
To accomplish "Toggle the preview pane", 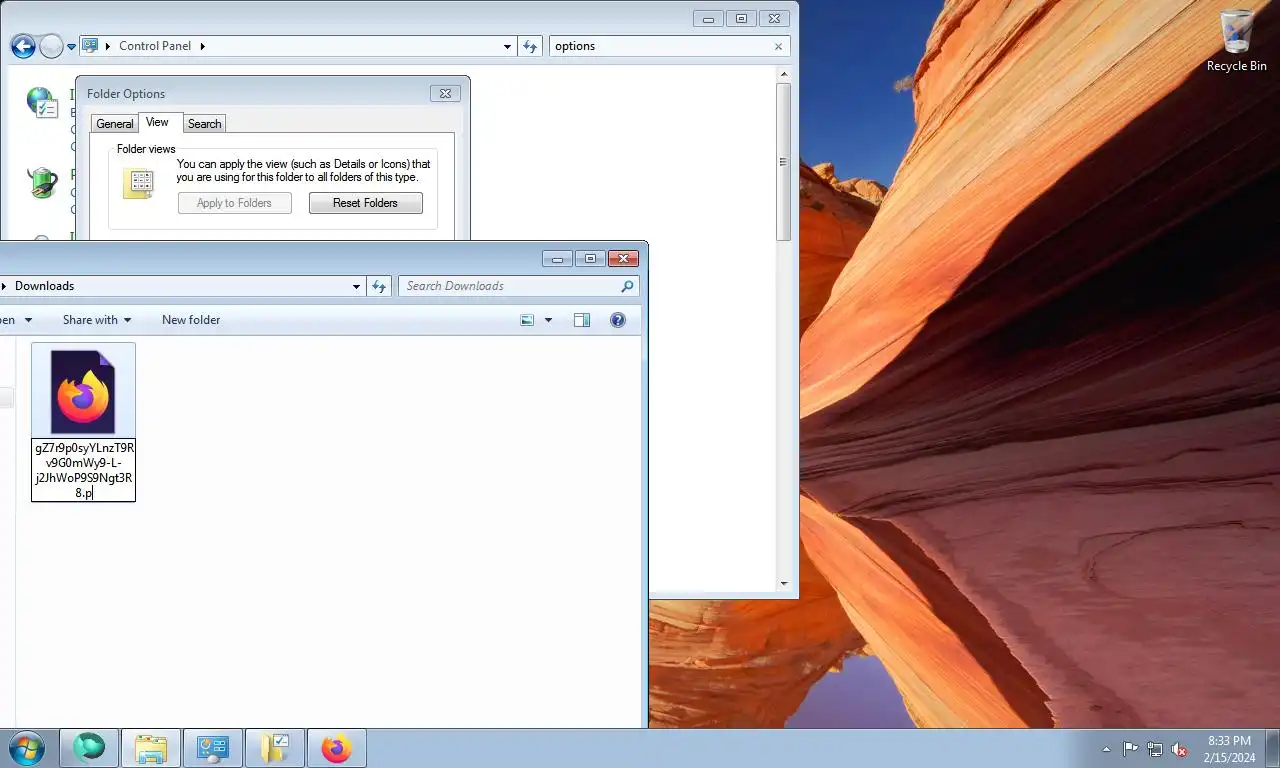I will pos(582,320).
